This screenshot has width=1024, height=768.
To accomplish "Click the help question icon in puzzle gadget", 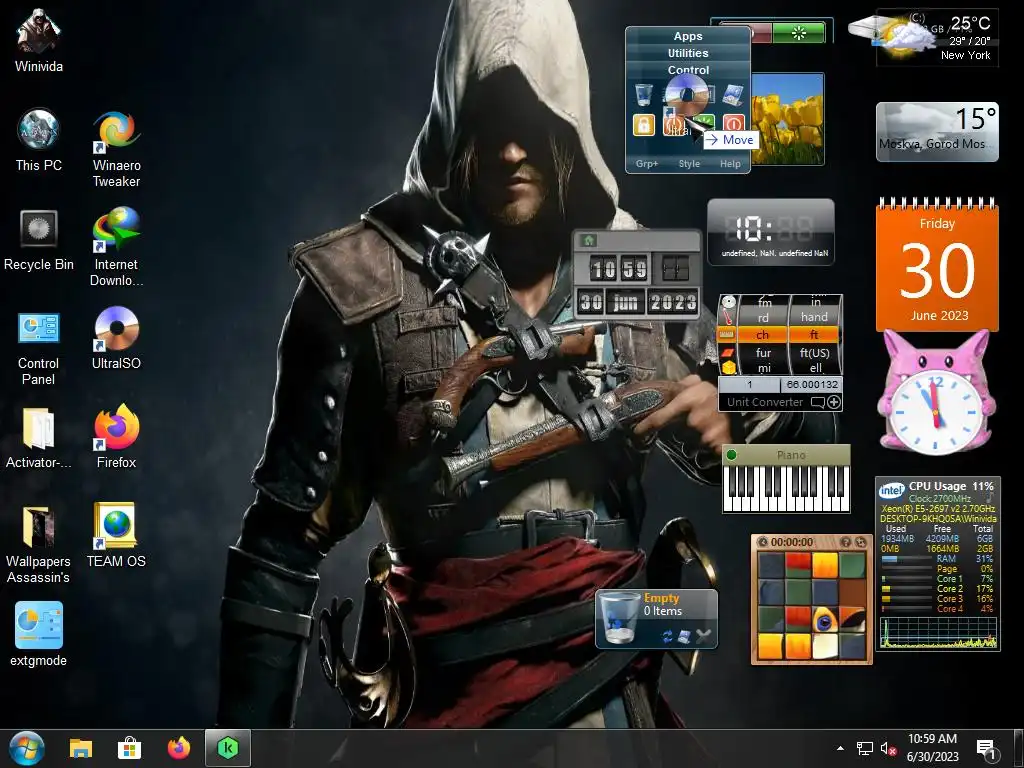I will (x=846, y=542).
